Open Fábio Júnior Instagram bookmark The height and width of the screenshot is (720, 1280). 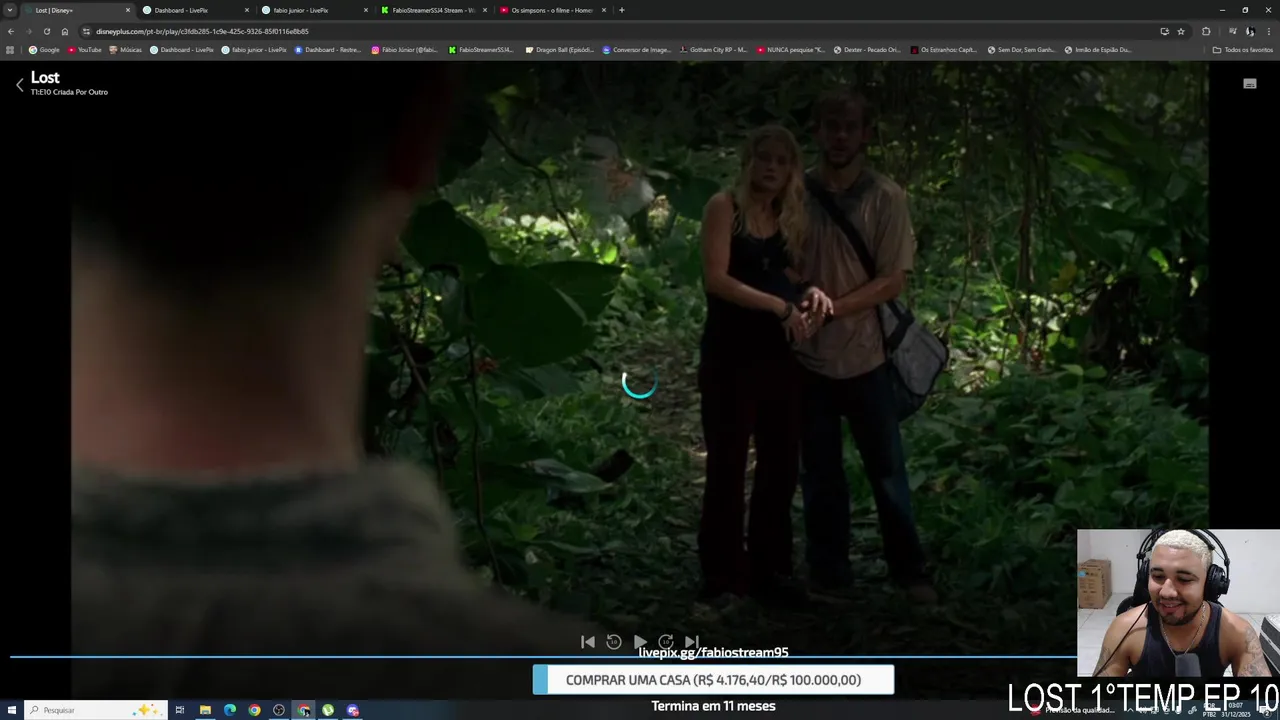pos(405,49)
